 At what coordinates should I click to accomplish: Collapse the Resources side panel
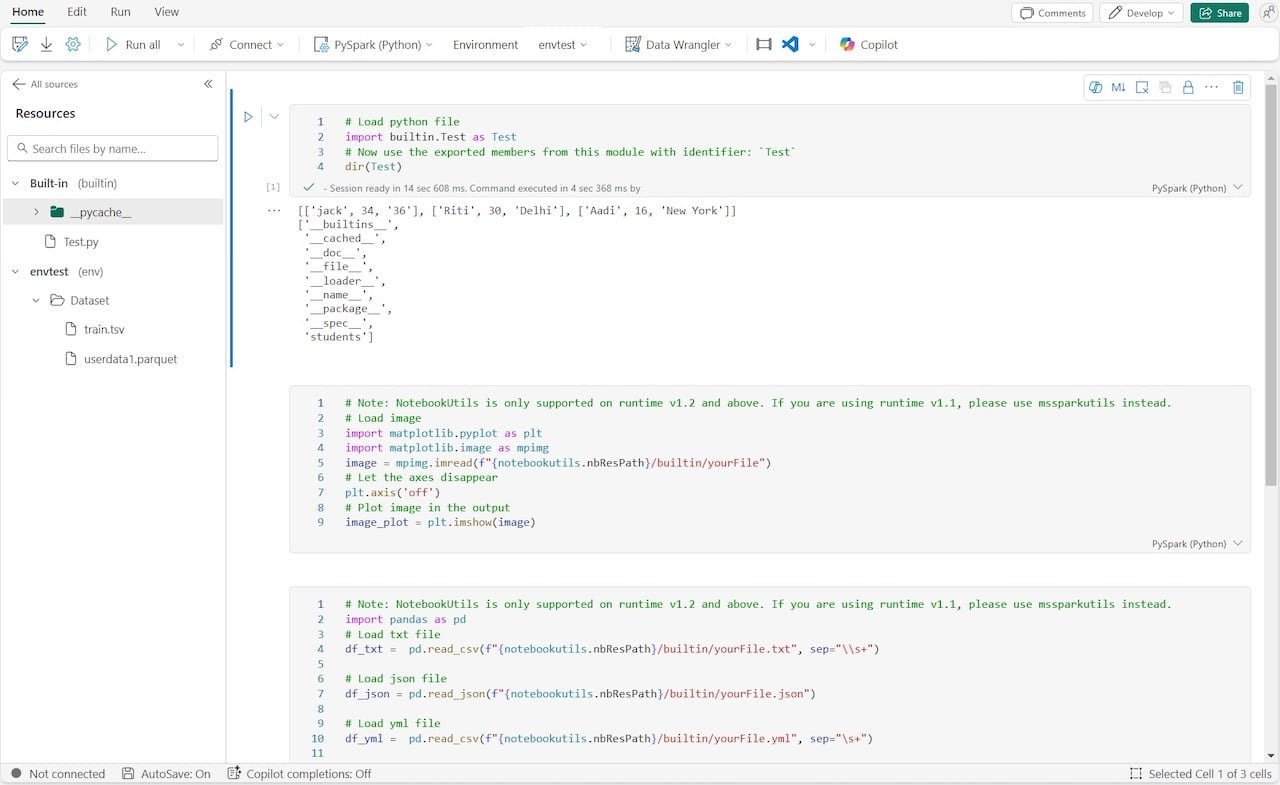tap(208, 84)
